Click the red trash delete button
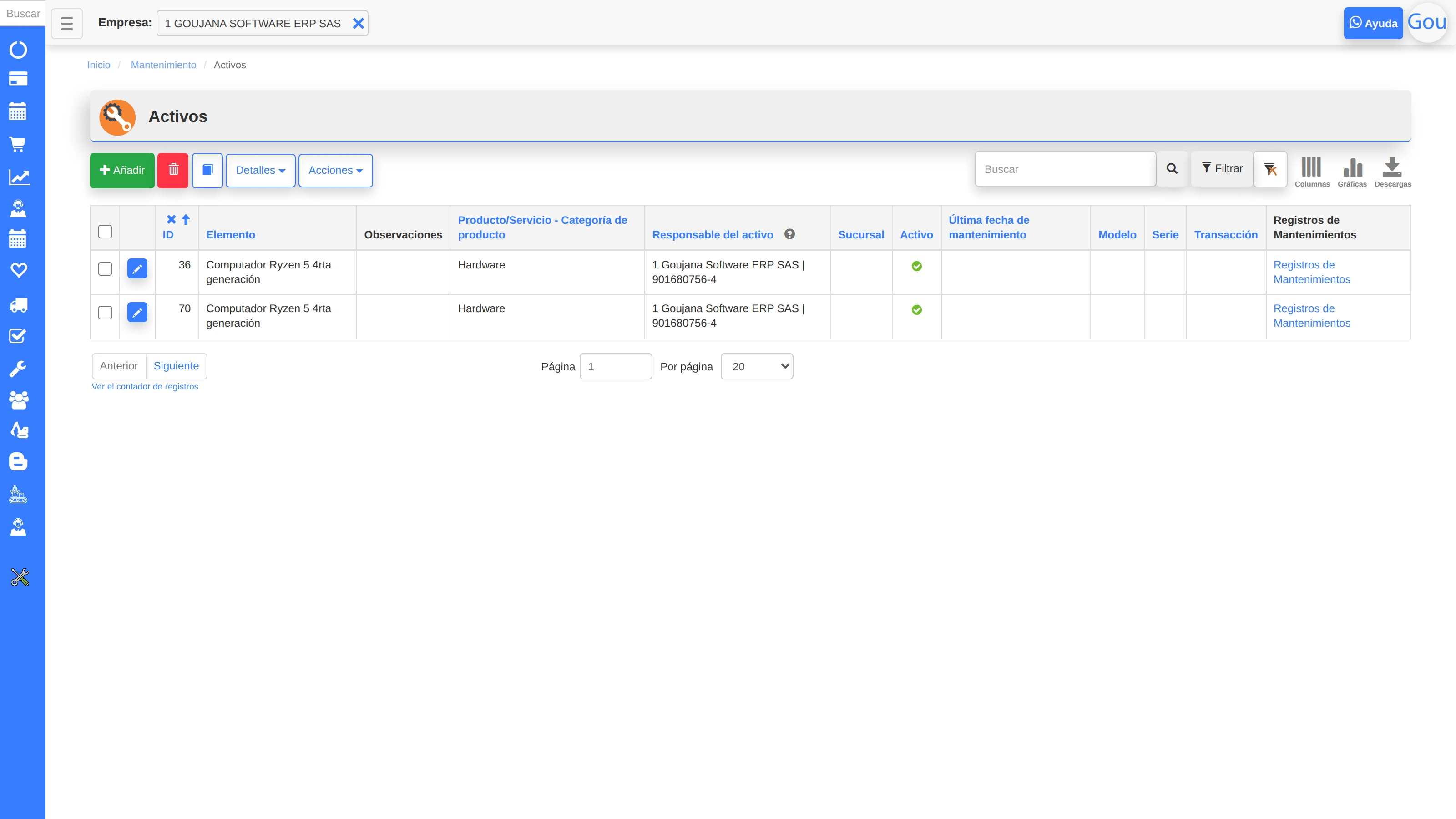The width and height of the screenshot is (1456, 819). click(x=173, y=170)
